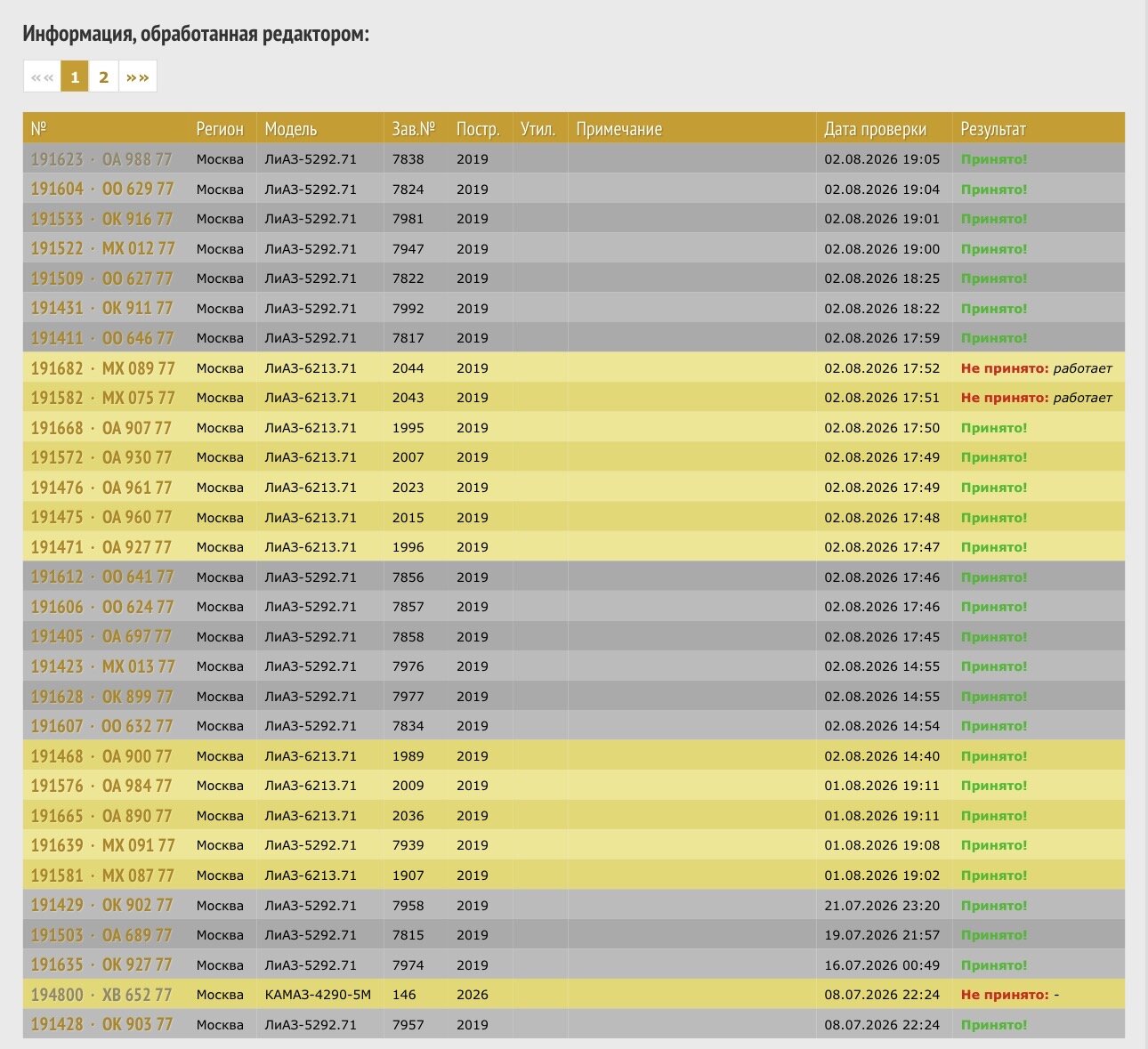The height and width of the screenshot is (1049, 1148).
Task: Open vehicle link 191639 · МХ 091 77
Action: 103,845
